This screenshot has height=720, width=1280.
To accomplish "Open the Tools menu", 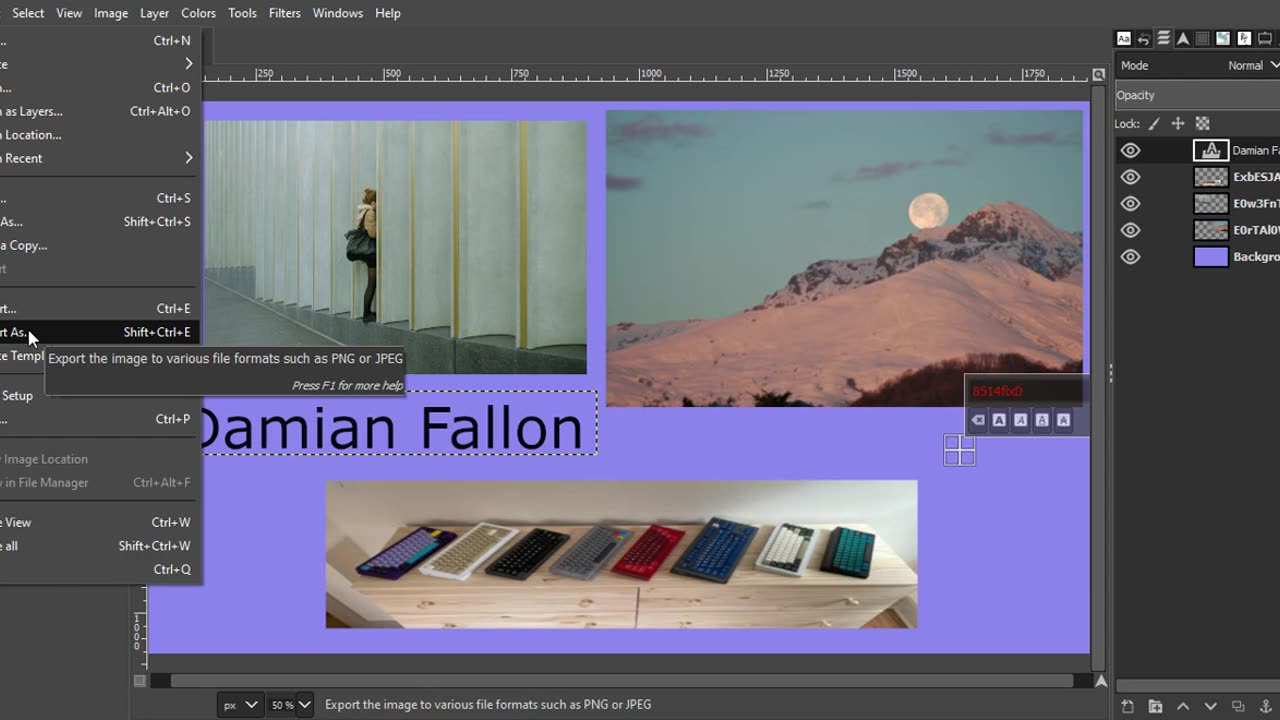I will coord(242,13).
